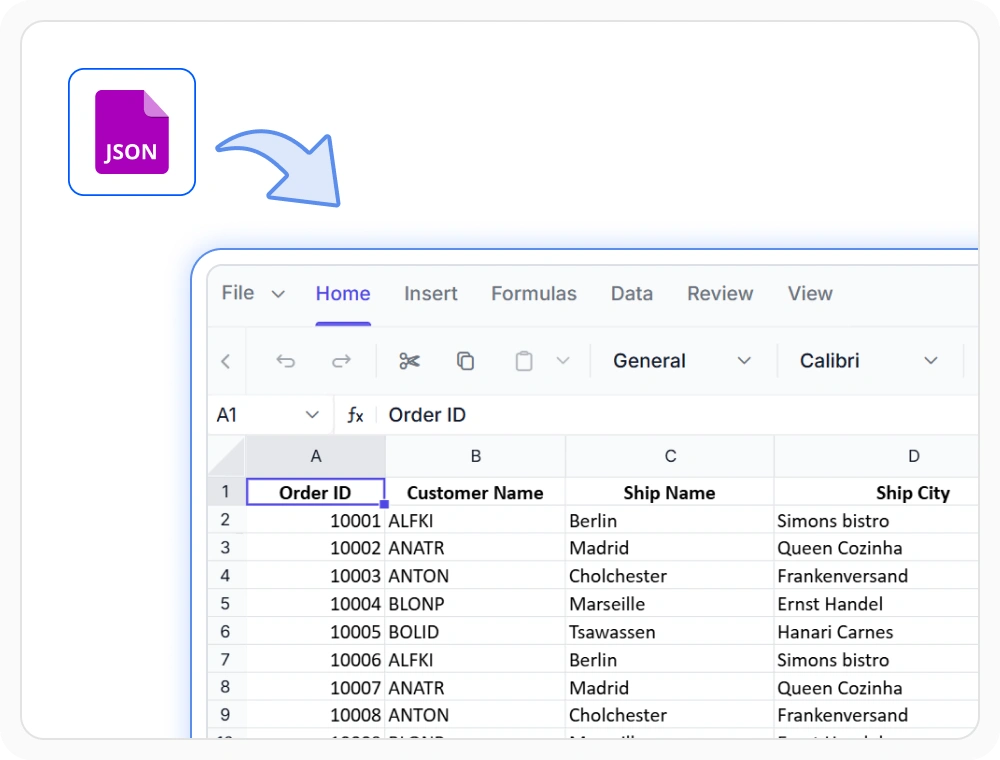Select row 6 header
1000x760 pixels.
(226, 631)
